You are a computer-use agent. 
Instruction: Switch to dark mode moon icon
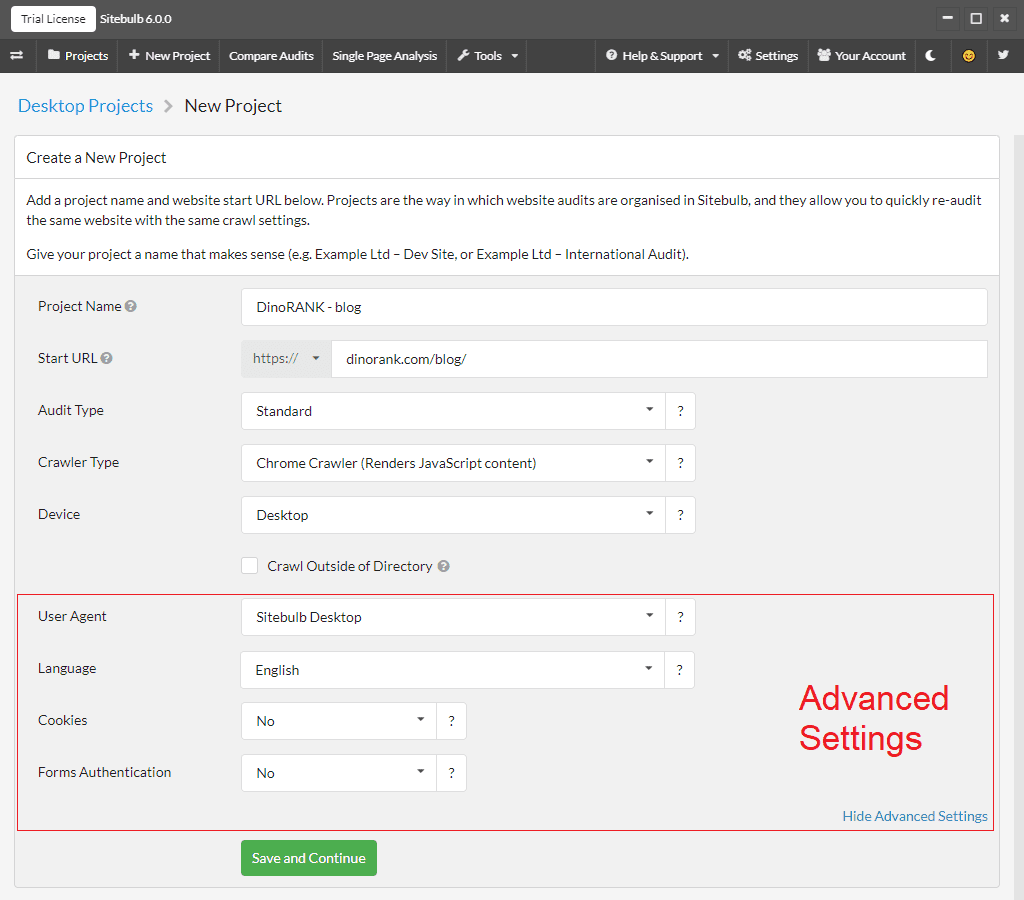click(x=931, y=56)
